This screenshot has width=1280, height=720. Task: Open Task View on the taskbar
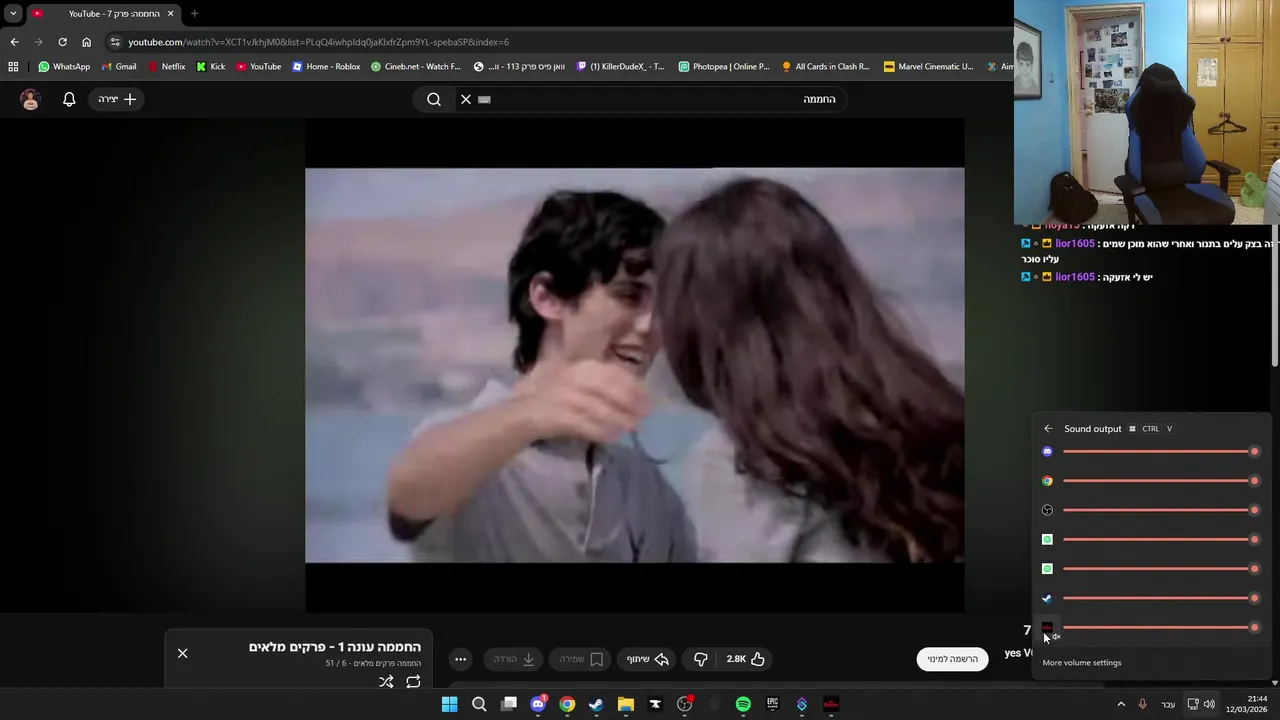(x=509, y=704)
